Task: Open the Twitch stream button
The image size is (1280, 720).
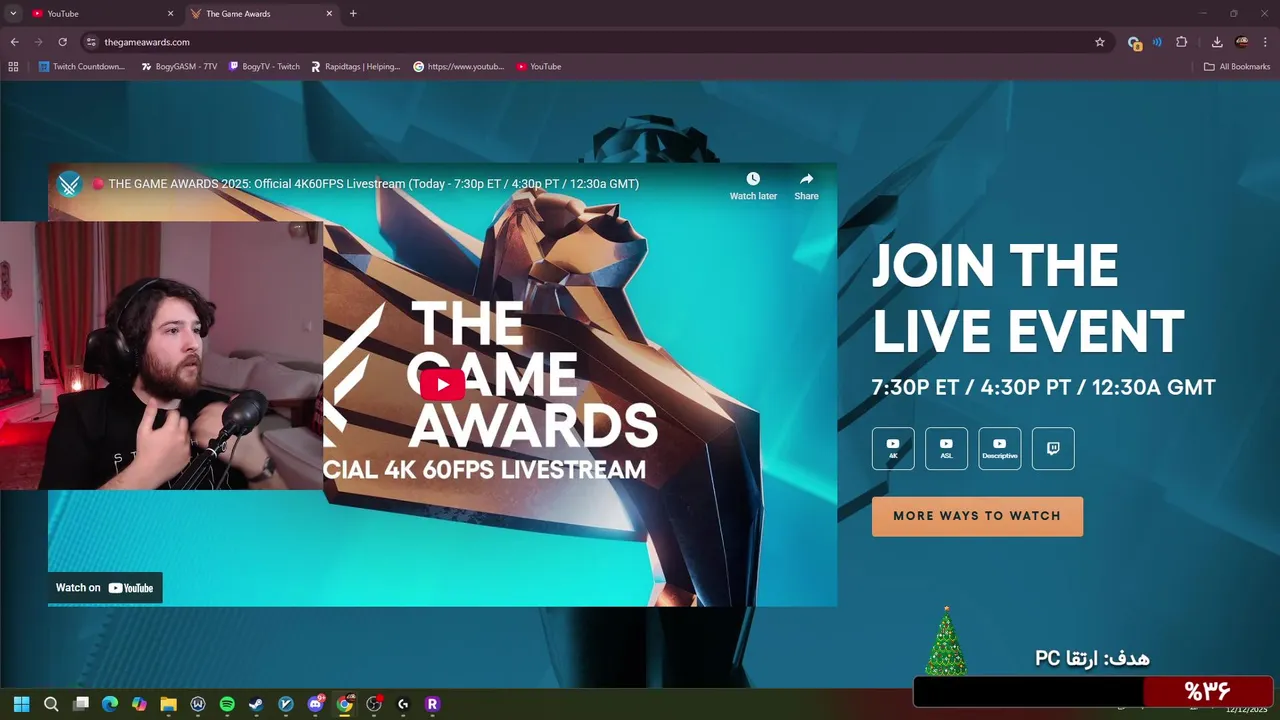Action: pos(1053,448)
